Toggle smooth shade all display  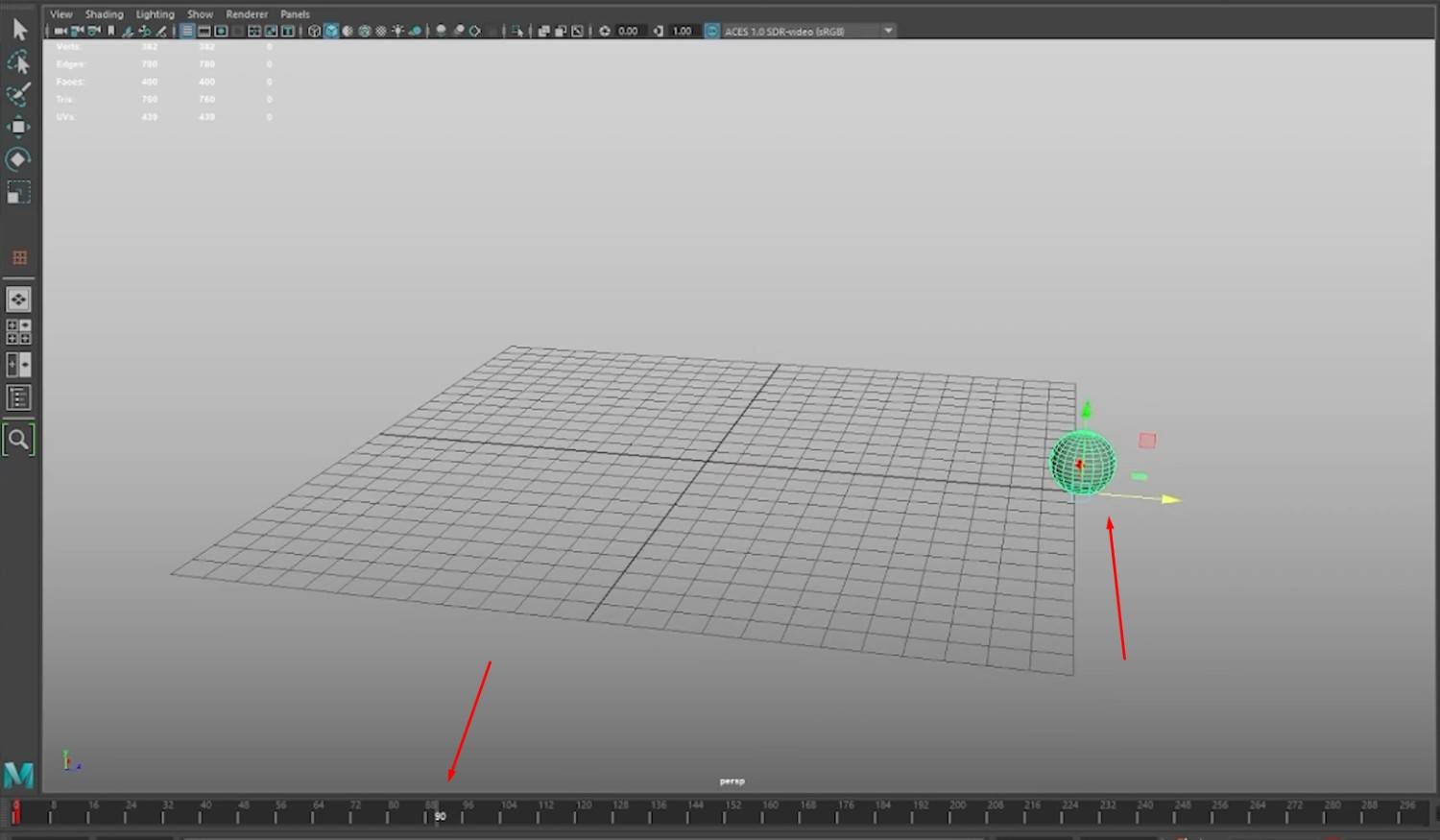331,31
